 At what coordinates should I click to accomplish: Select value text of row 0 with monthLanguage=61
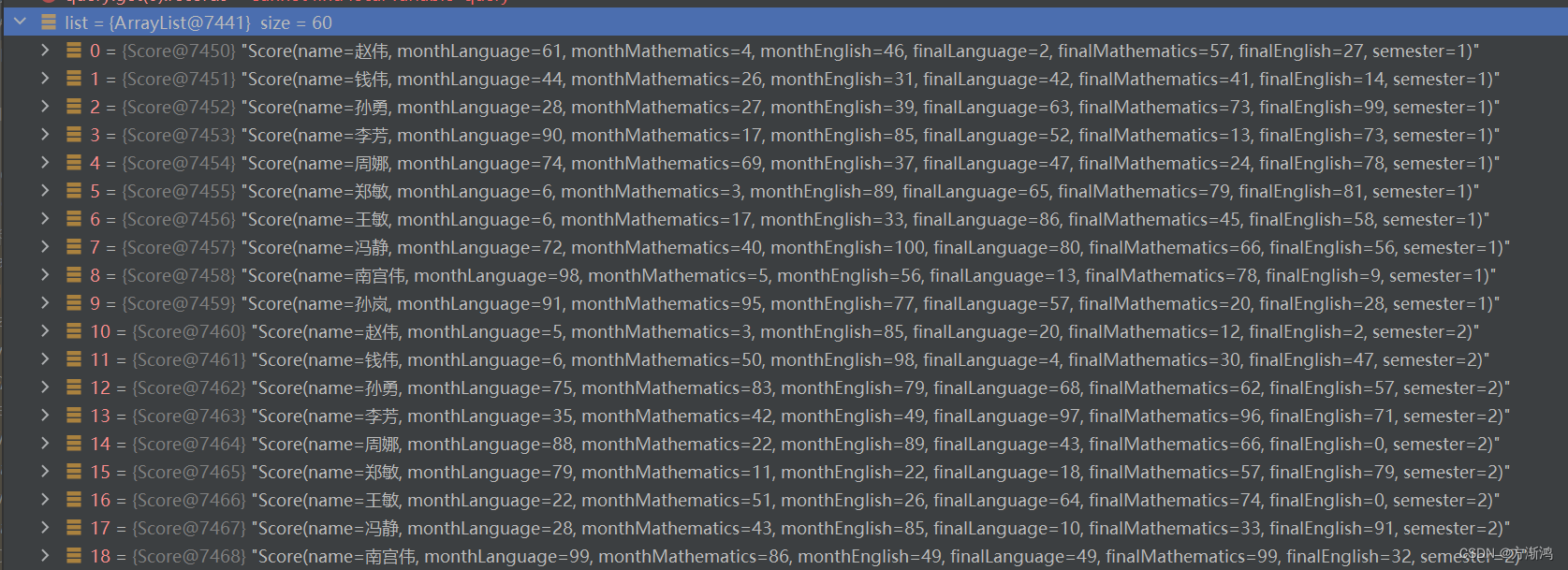(x=860, y=51)
